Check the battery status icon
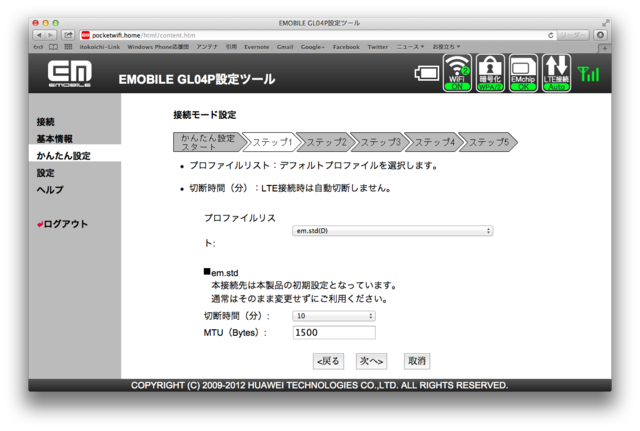 (427, 74)
